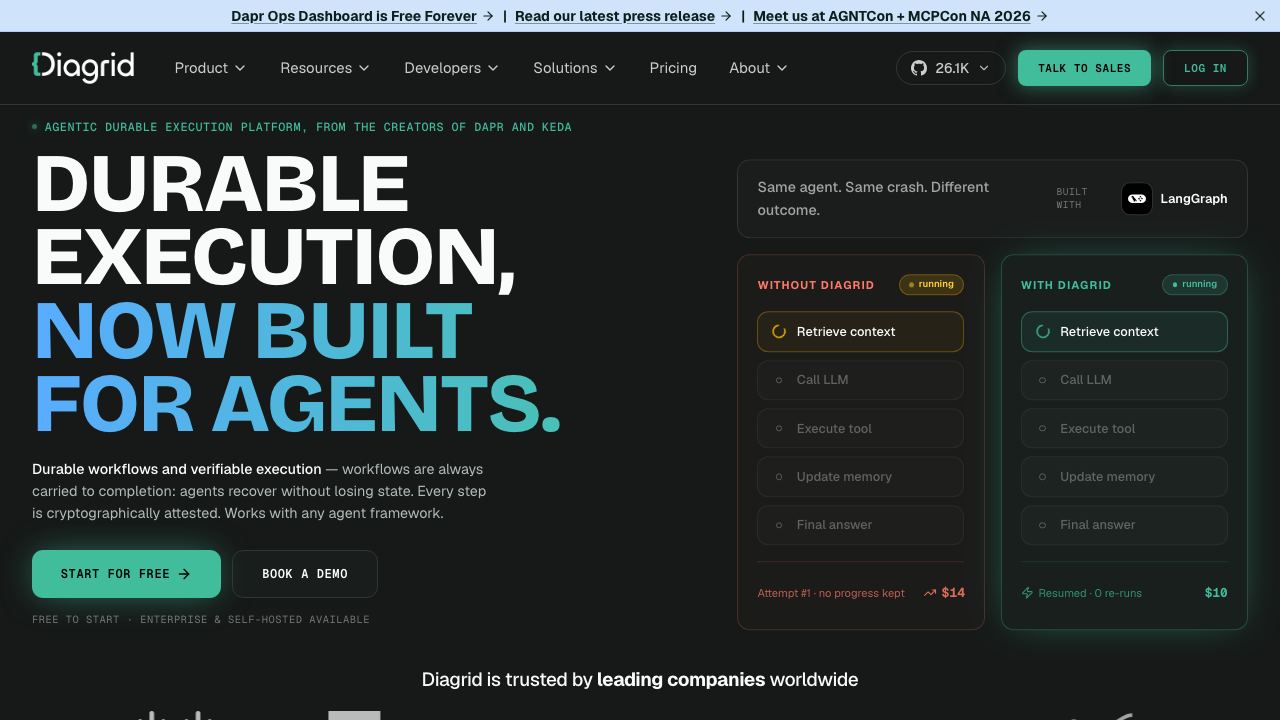Select Call LLM step under Without Diagrid
The height and width of the screenshot is (720, 1280).
point(860,380)
